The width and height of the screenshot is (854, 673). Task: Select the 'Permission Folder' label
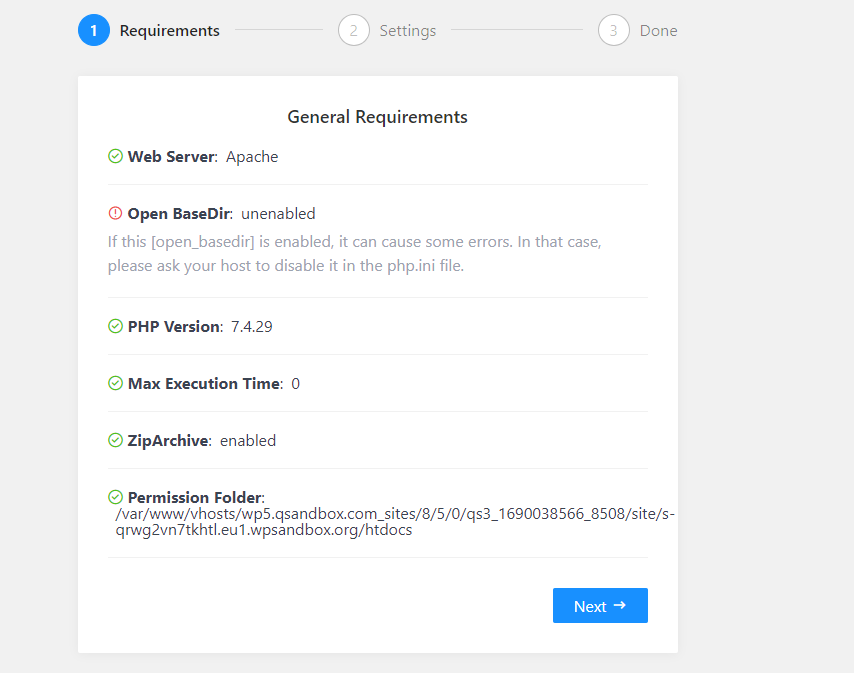tap(196, 498)
